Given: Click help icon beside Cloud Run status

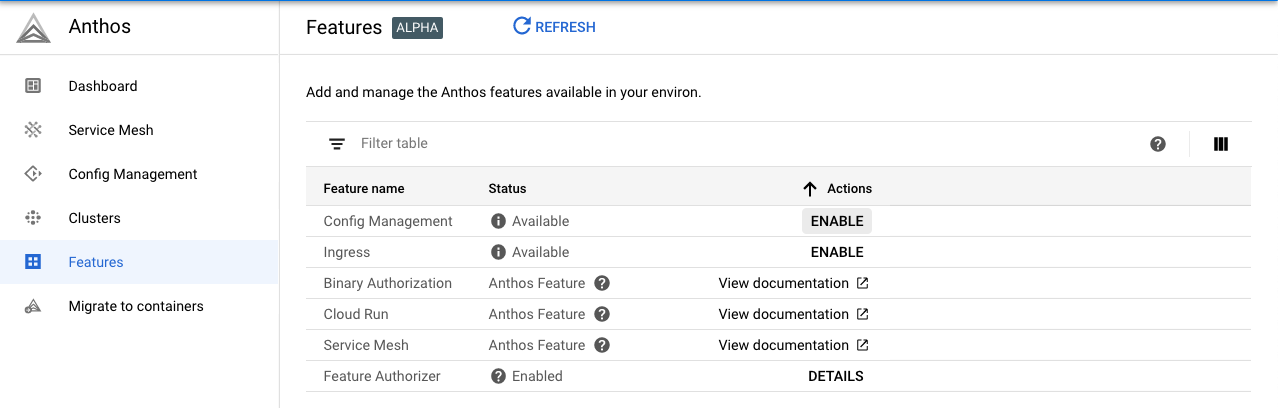Looking at the screenshot, I should click(x=602, y=314).
